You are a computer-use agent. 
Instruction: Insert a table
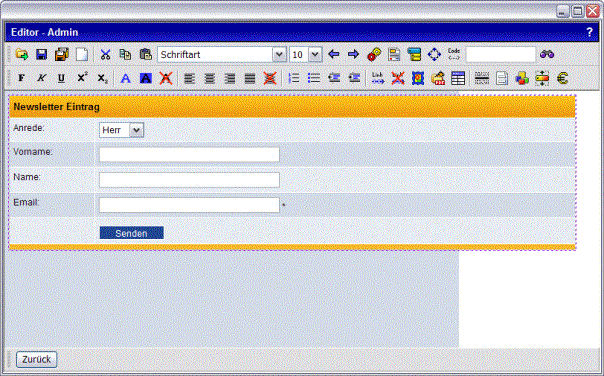point(458,78)
